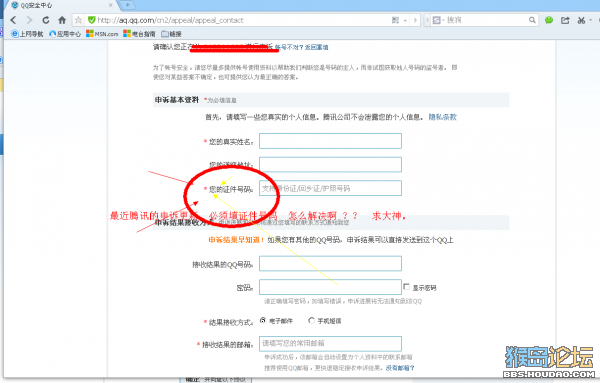Switch to the QQ安全中心 tab

click(x=61, y=5)
